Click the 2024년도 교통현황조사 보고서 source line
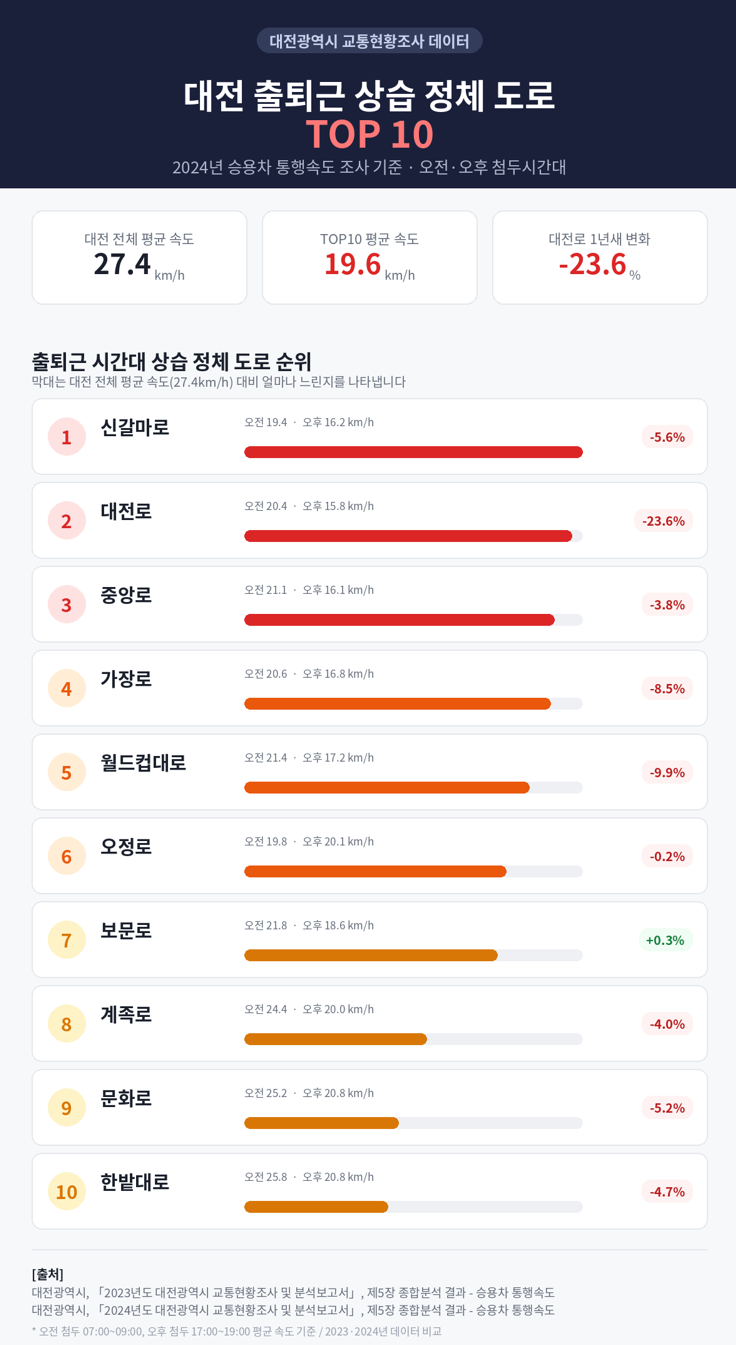 tap(293, 1309)
